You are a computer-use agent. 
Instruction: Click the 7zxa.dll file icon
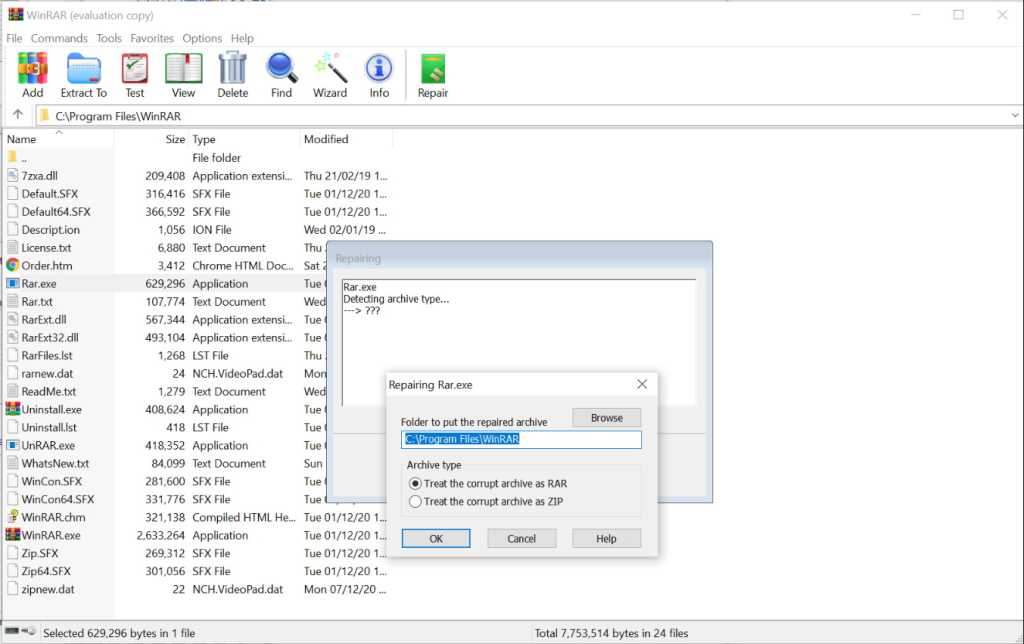[12, 175]
